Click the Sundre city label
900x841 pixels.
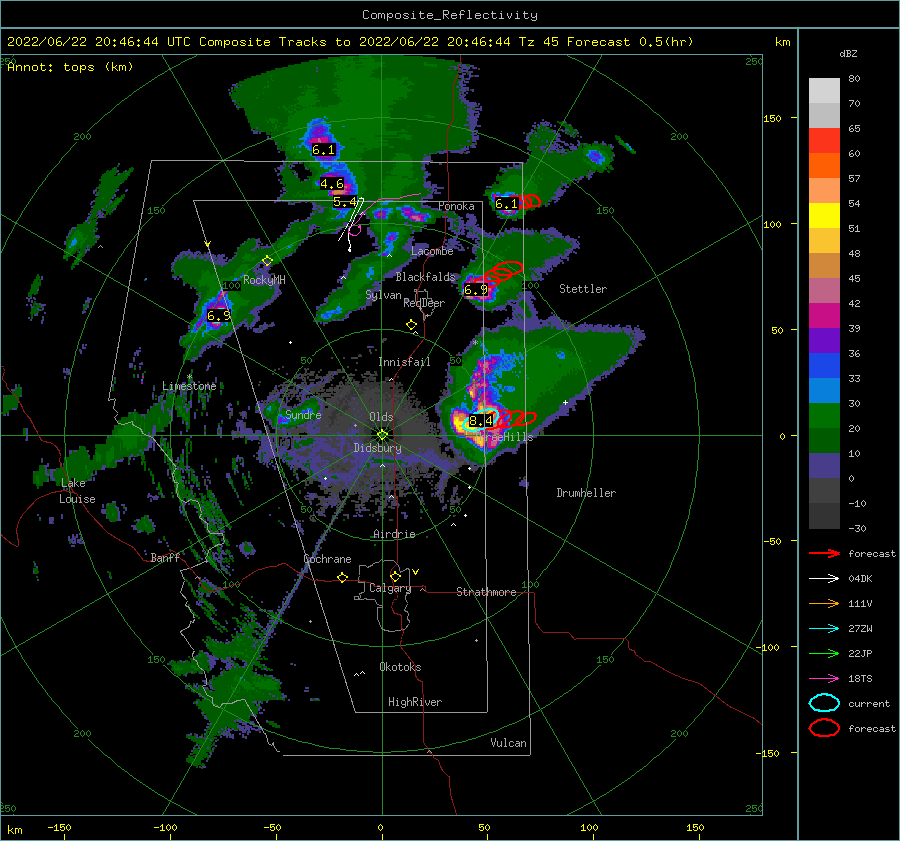pos(303,414)
